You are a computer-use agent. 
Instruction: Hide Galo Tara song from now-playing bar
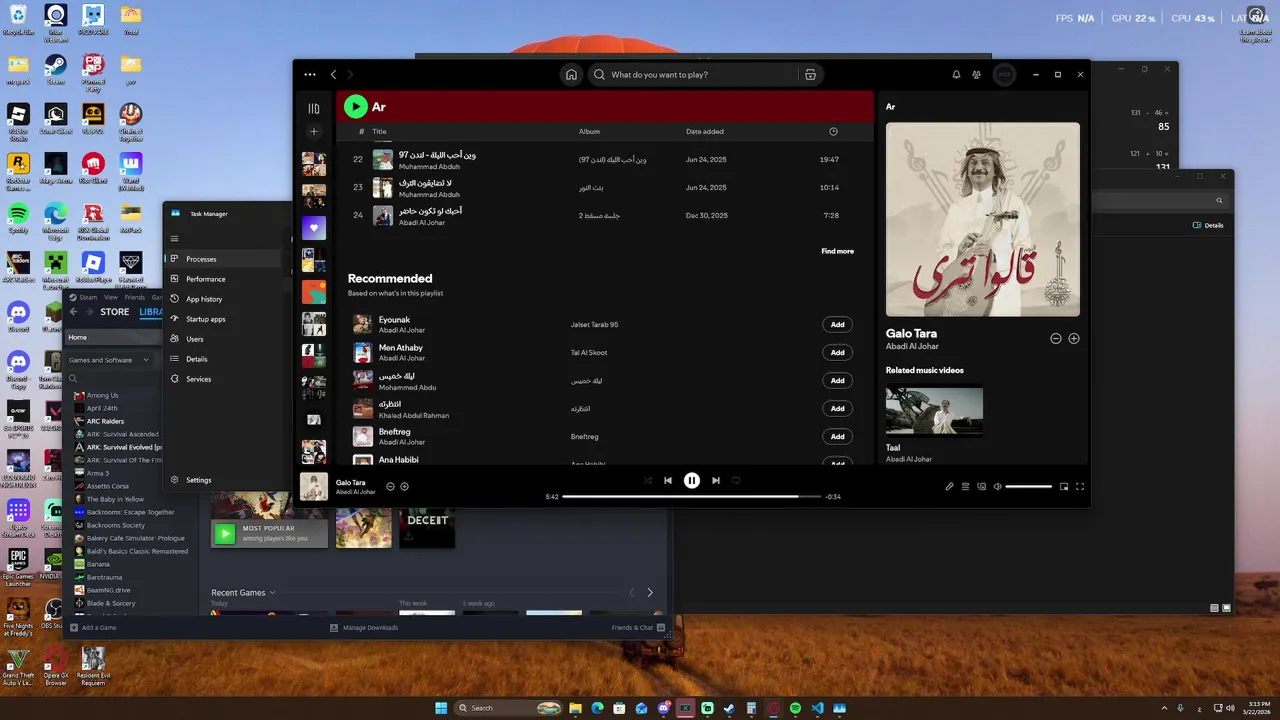pyautogui.click(x=390, y=486)
